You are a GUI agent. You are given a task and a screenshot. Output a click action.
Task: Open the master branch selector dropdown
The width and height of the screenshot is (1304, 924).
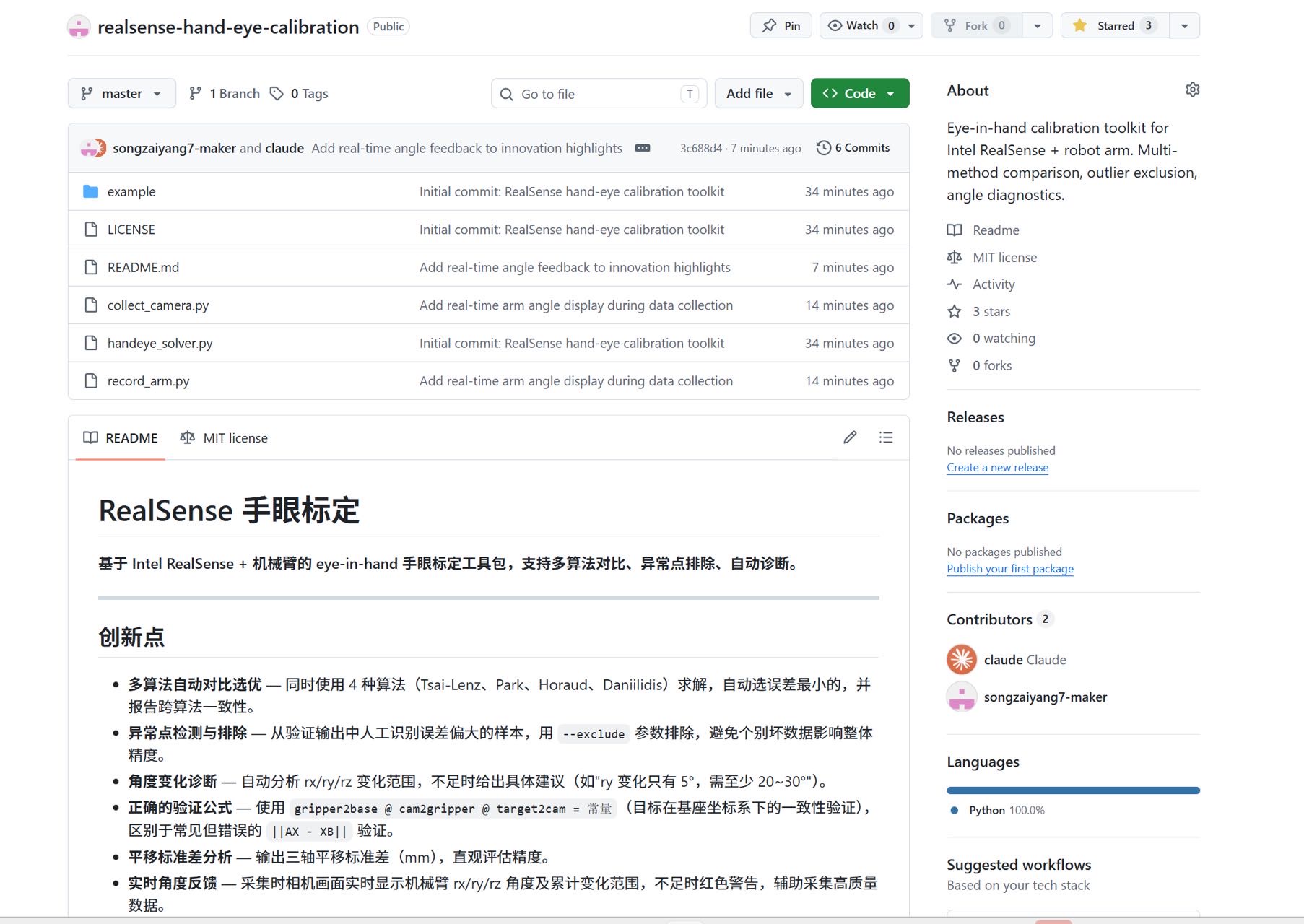coord(122,93)
